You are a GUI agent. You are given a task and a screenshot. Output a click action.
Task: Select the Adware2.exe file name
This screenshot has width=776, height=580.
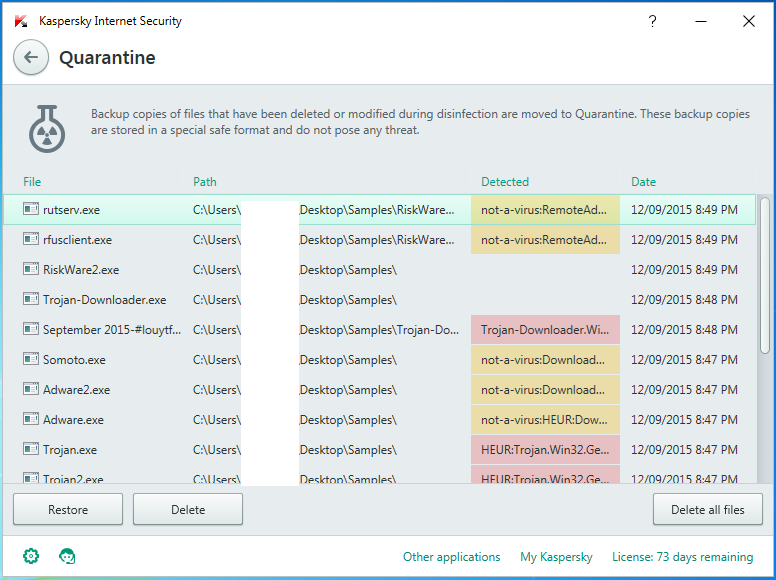click(76, 390)
